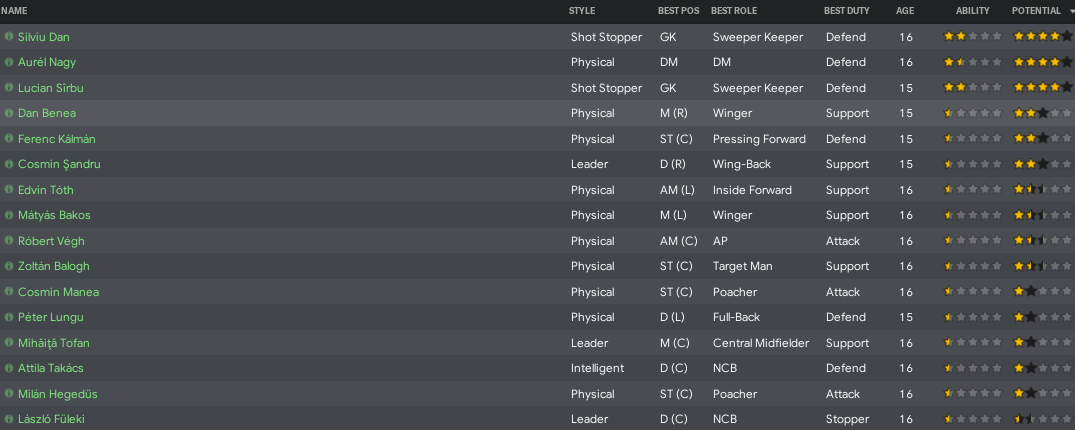This screenshot has width=1075, height=430.
Task: Sort by Best Role column header
Action: (734, 11)
